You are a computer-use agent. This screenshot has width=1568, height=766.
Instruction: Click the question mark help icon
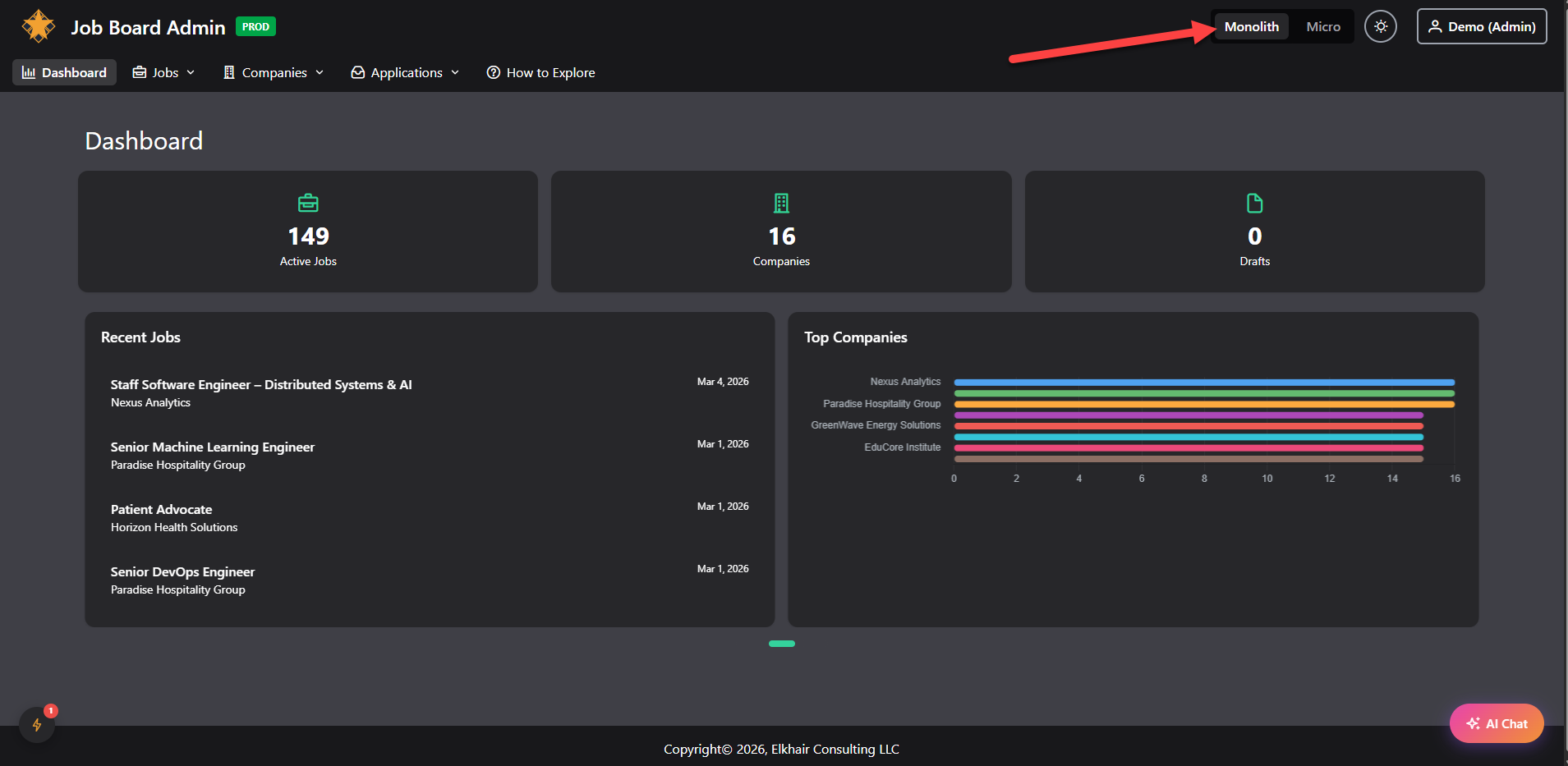(494, 72)
